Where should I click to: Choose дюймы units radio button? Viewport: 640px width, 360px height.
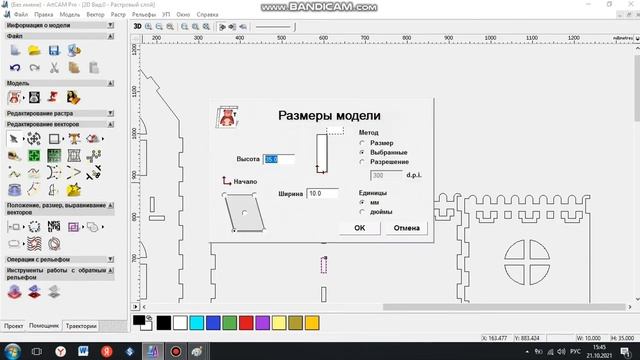(x=362, y=212)
